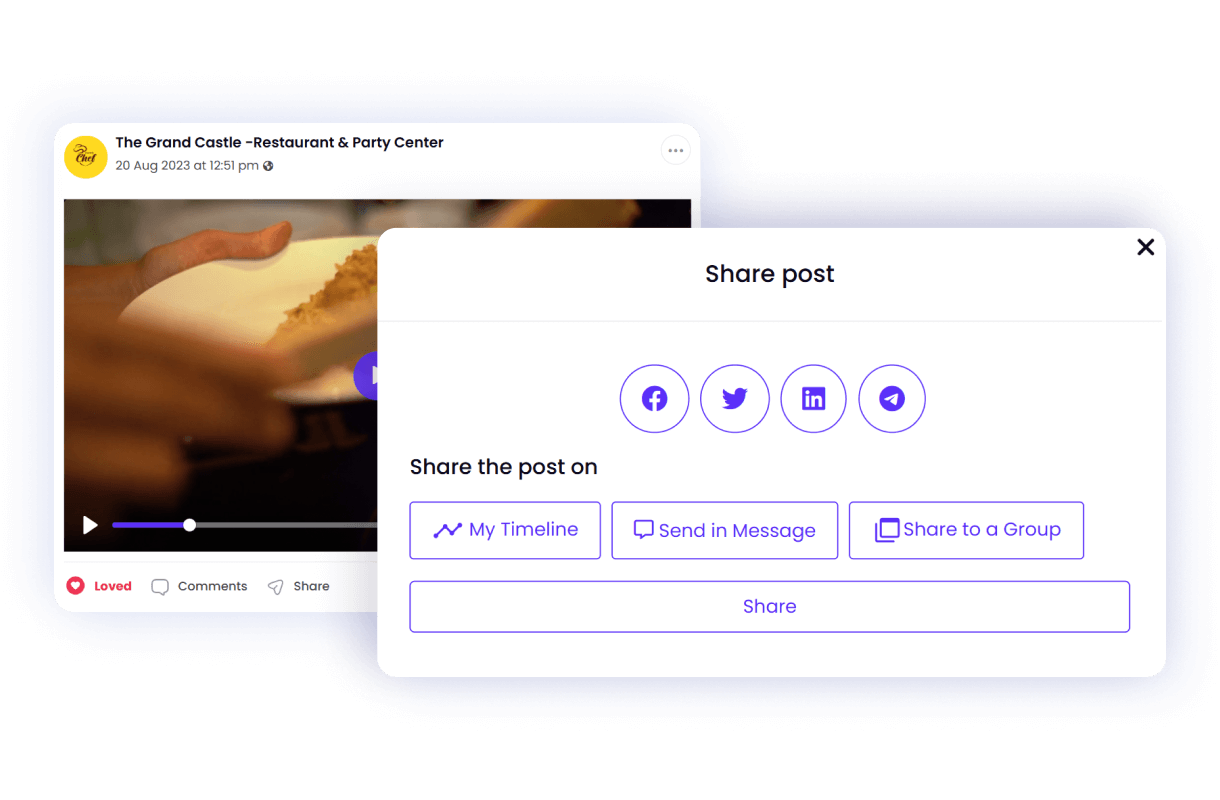1220x800 pixels.
Task: Play the video using bottom-left play control
Action: tap(90, 525)
